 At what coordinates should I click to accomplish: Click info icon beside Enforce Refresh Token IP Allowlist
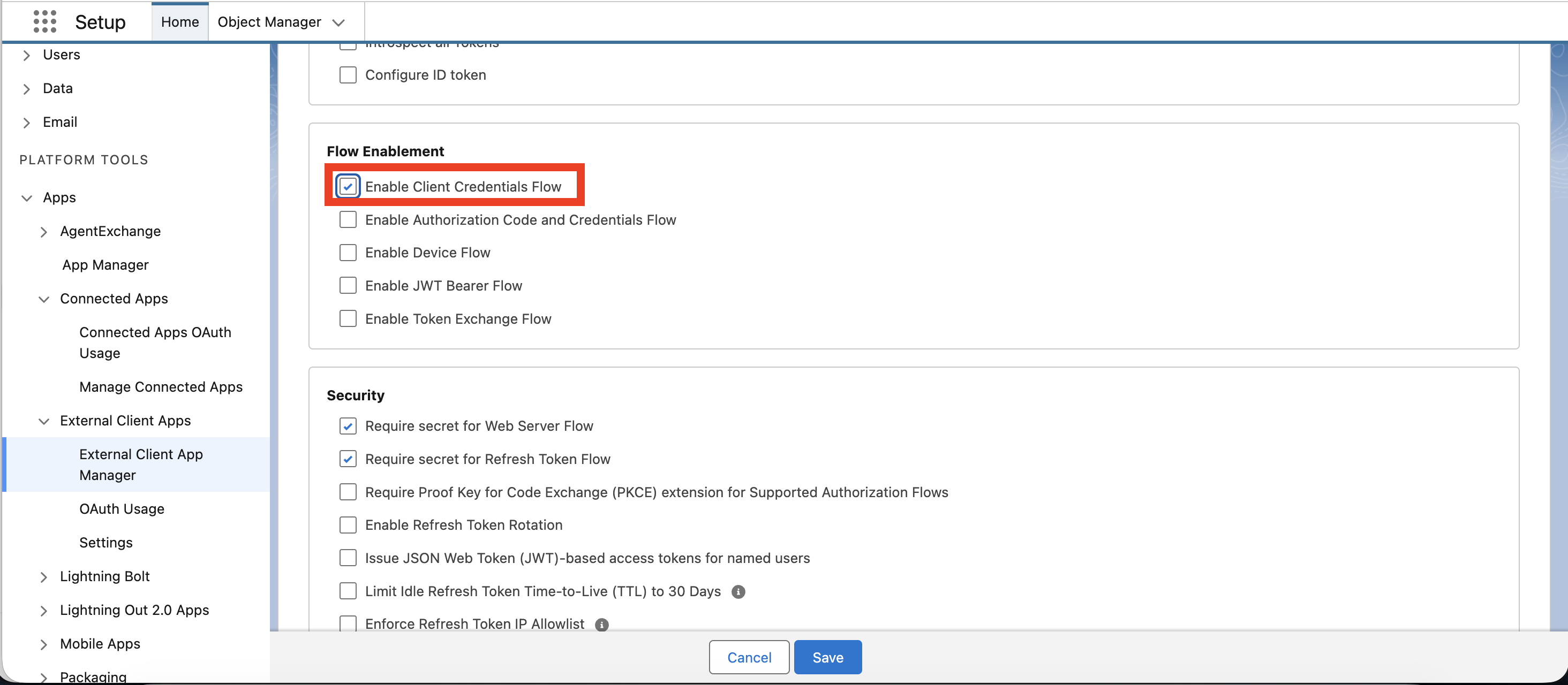coord(601,625)
